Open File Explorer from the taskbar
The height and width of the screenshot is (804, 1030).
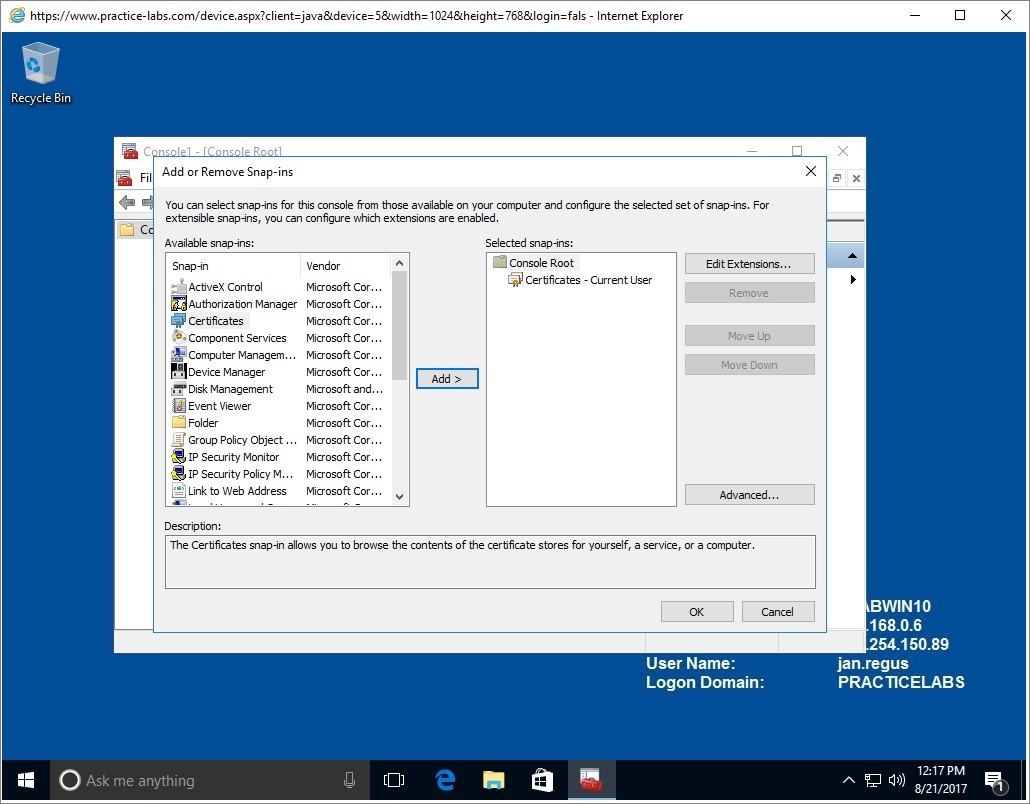493,780
